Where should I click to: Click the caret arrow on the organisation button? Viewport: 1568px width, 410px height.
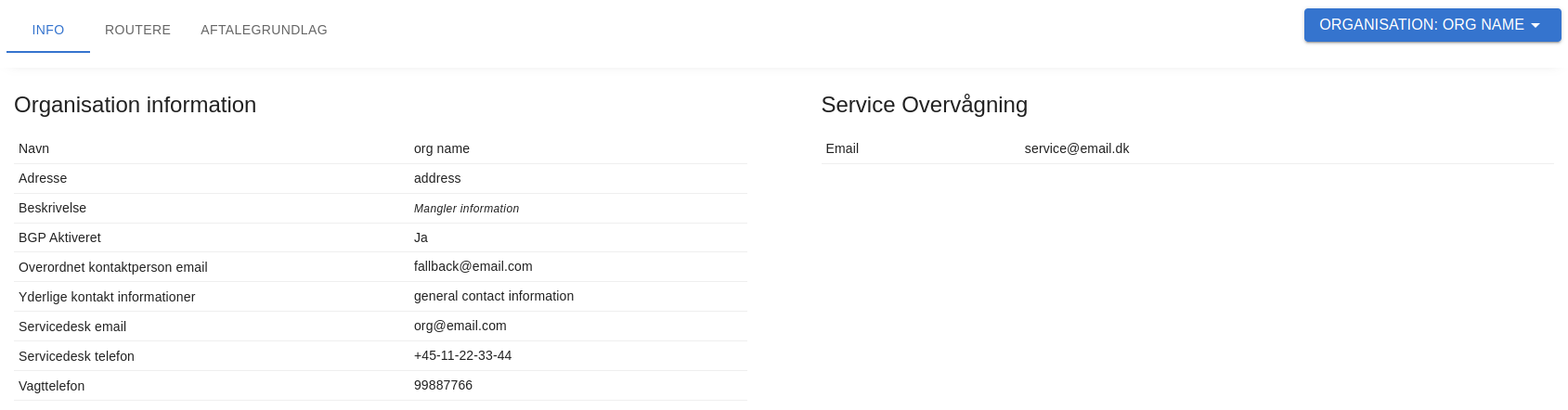1536,26
